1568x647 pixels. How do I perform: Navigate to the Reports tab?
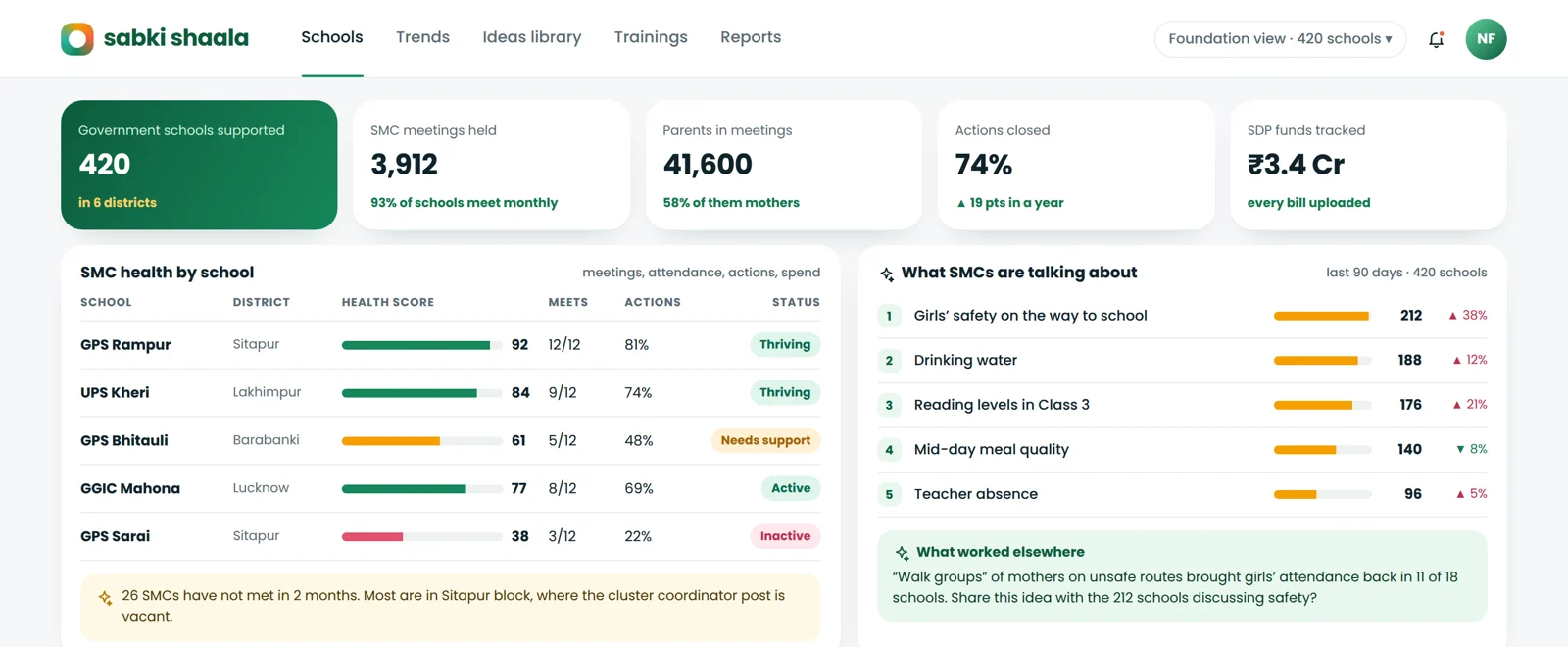751,37
